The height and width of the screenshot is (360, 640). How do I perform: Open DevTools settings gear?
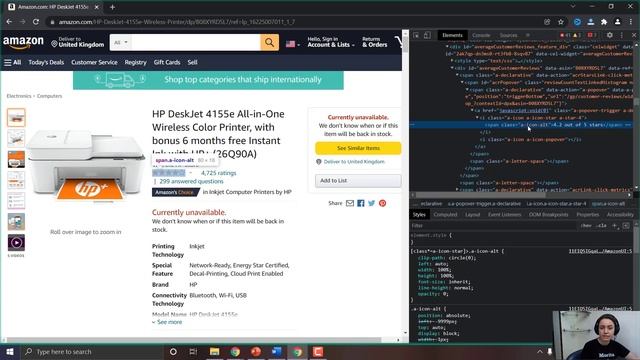tap(609, 36)
